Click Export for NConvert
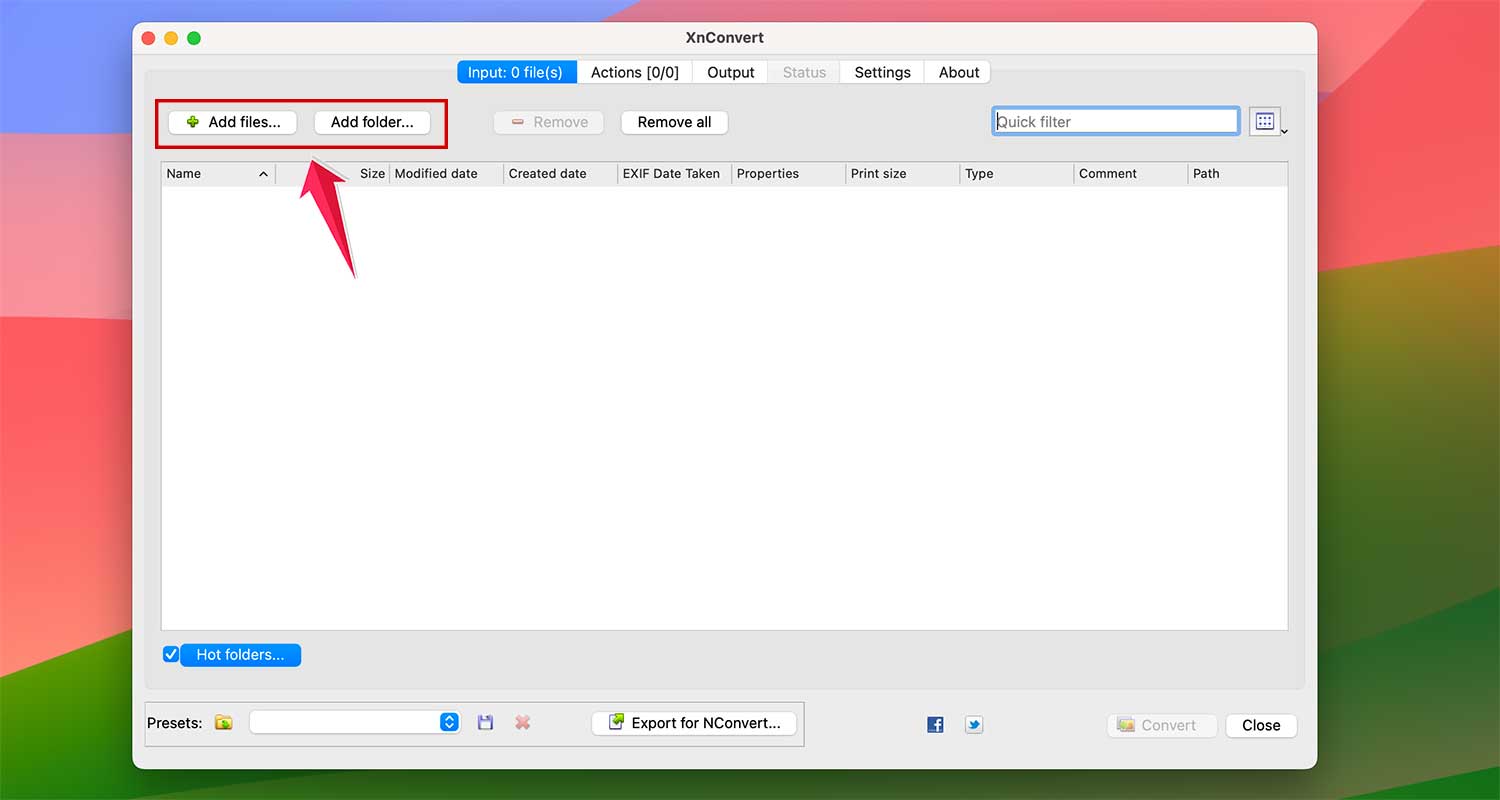 694,722
